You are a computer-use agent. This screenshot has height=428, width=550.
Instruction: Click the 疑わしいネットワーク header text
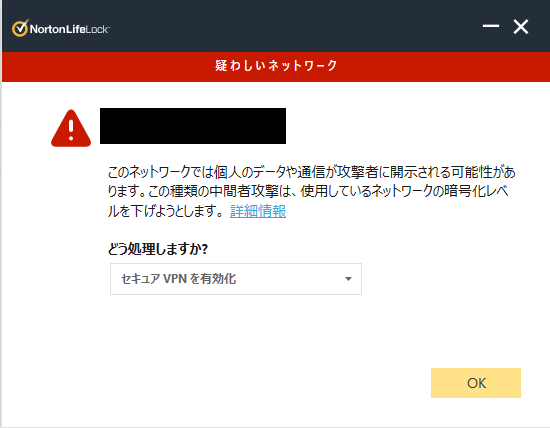[276, 66]
